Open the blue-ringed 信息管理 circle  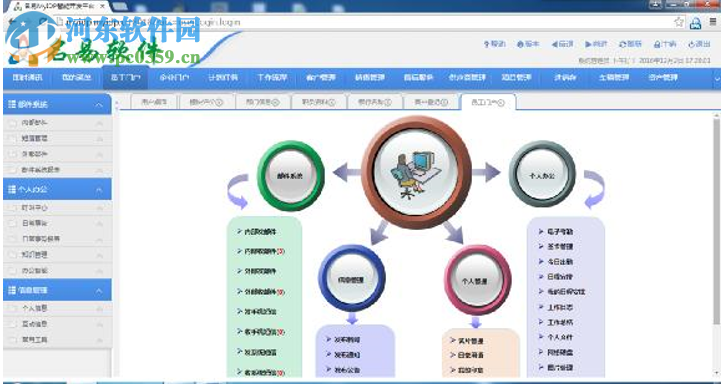[x=351, y=279]
